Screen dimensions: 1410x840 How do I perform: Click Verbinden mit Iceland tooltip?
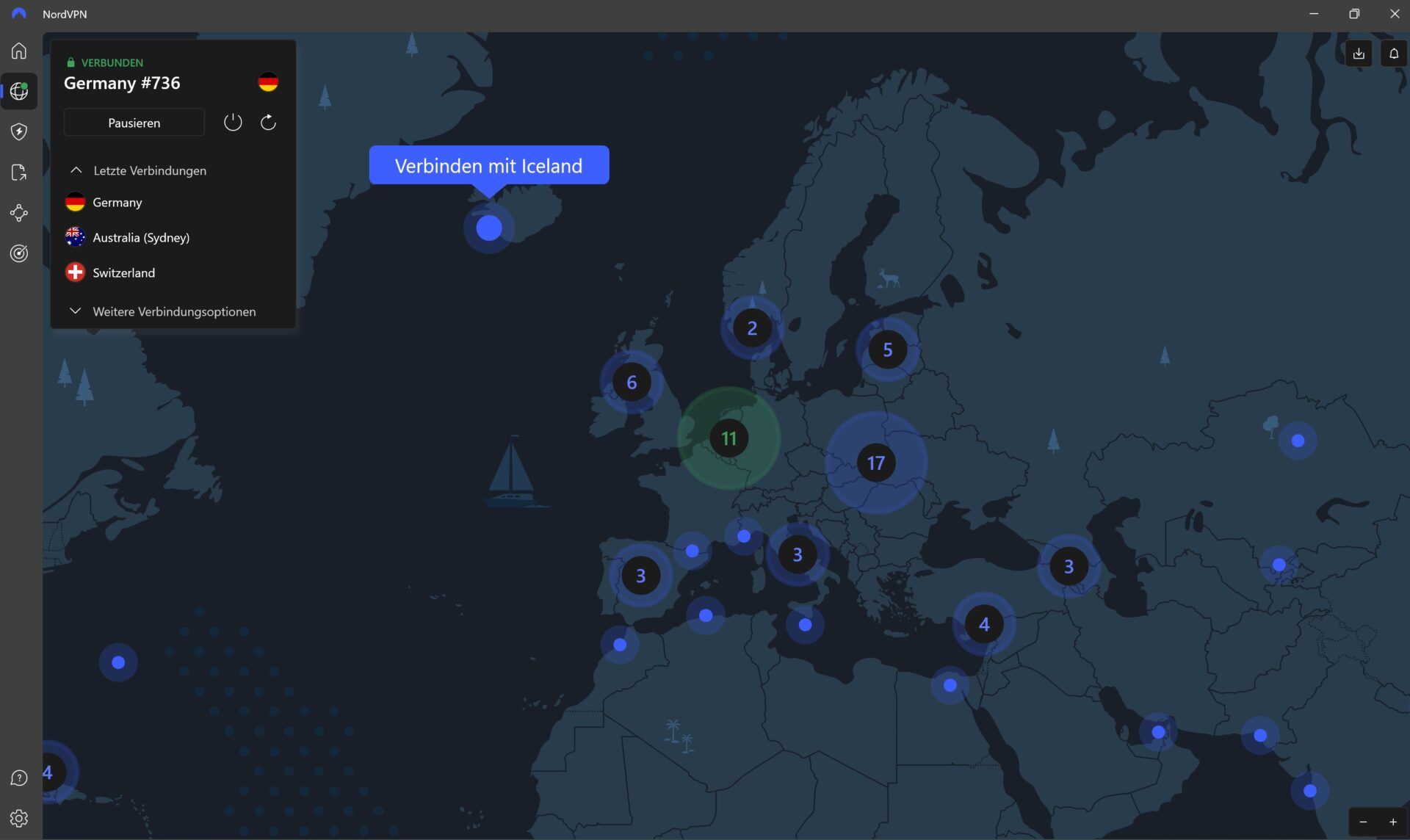[489, 165]
